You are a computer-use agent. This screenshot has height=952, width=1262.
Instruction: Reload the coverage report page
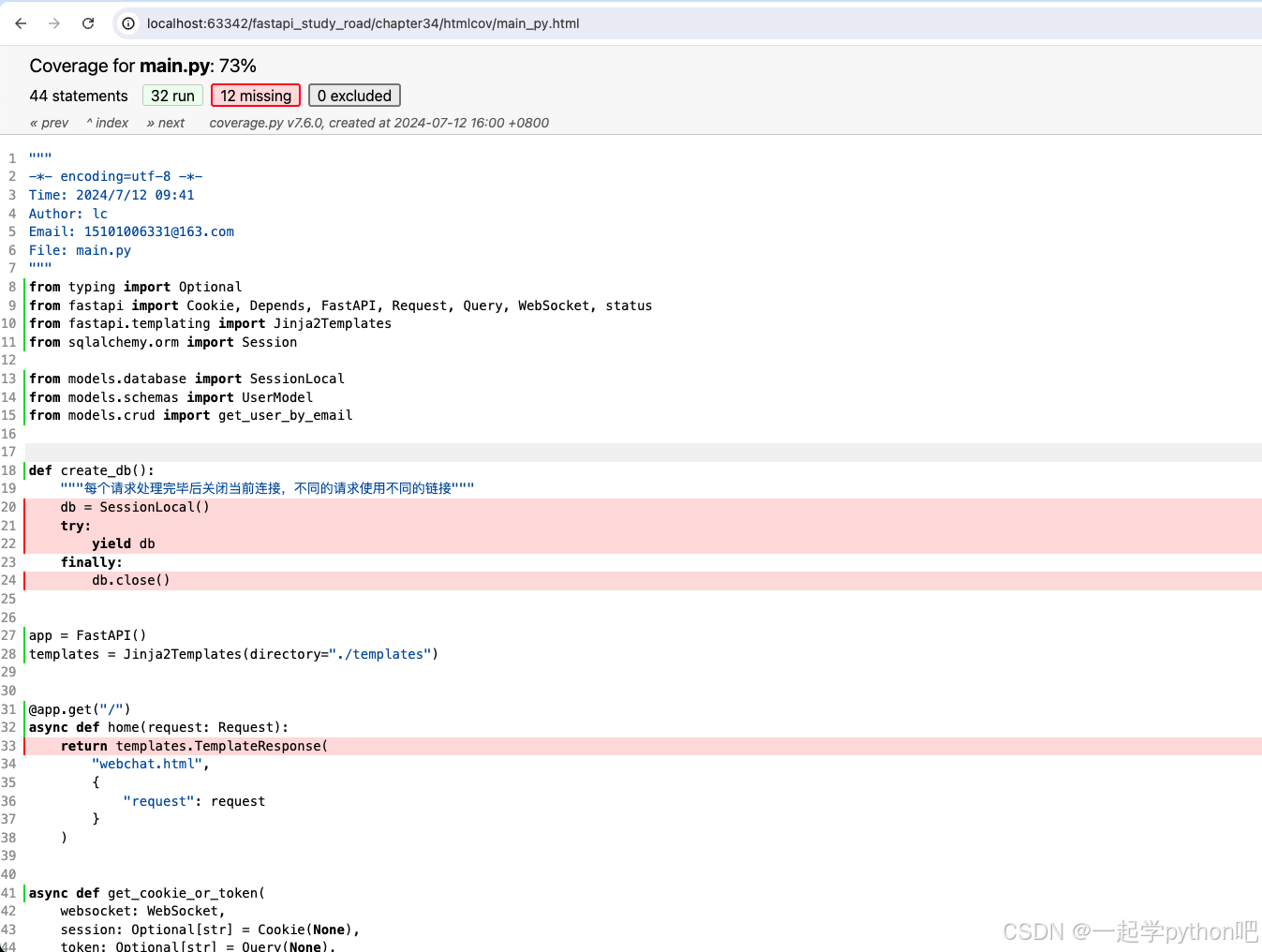[88, 23]
